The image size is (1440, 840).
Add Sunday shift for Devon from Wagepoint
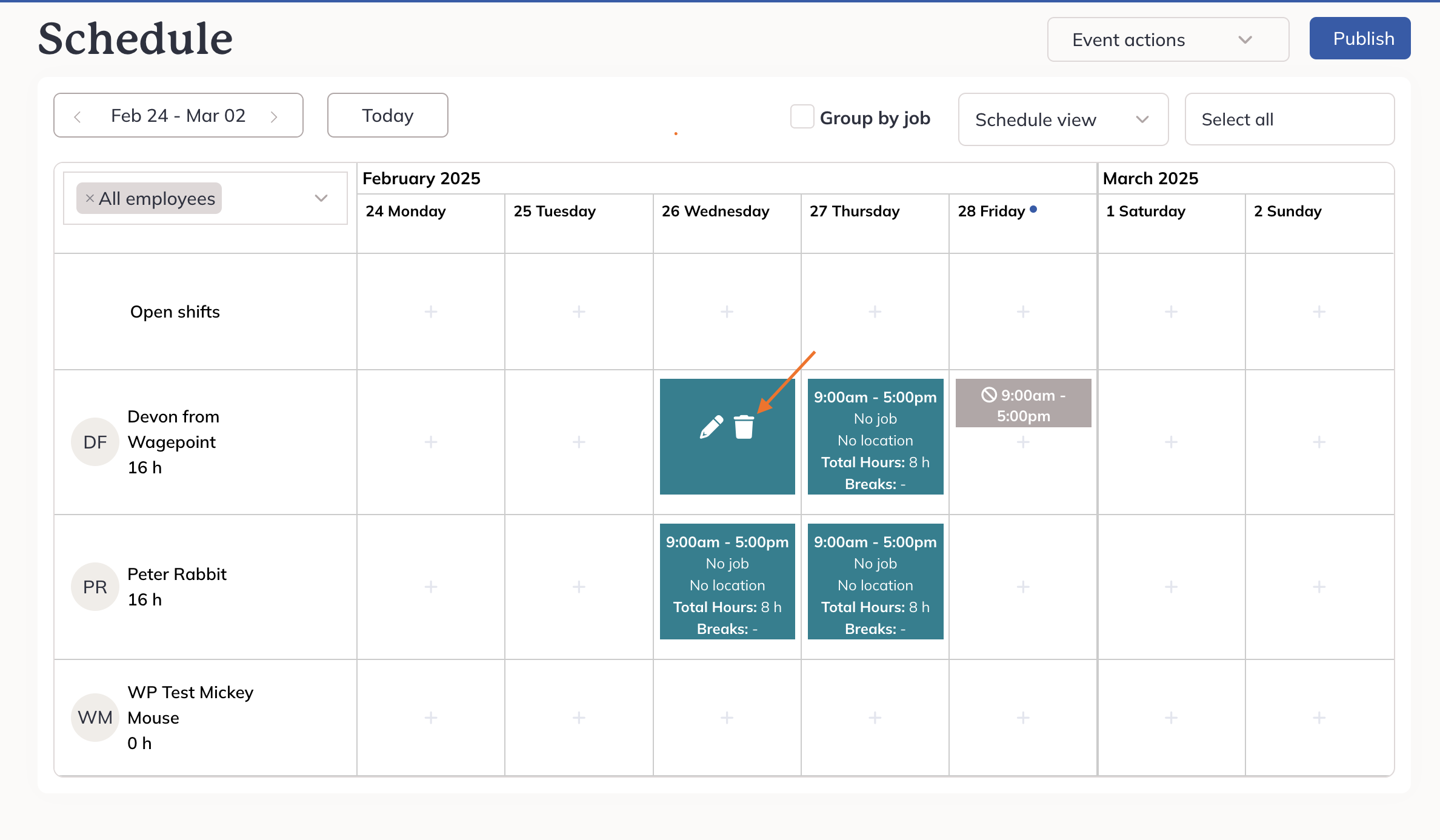[x=1319, y=442]
